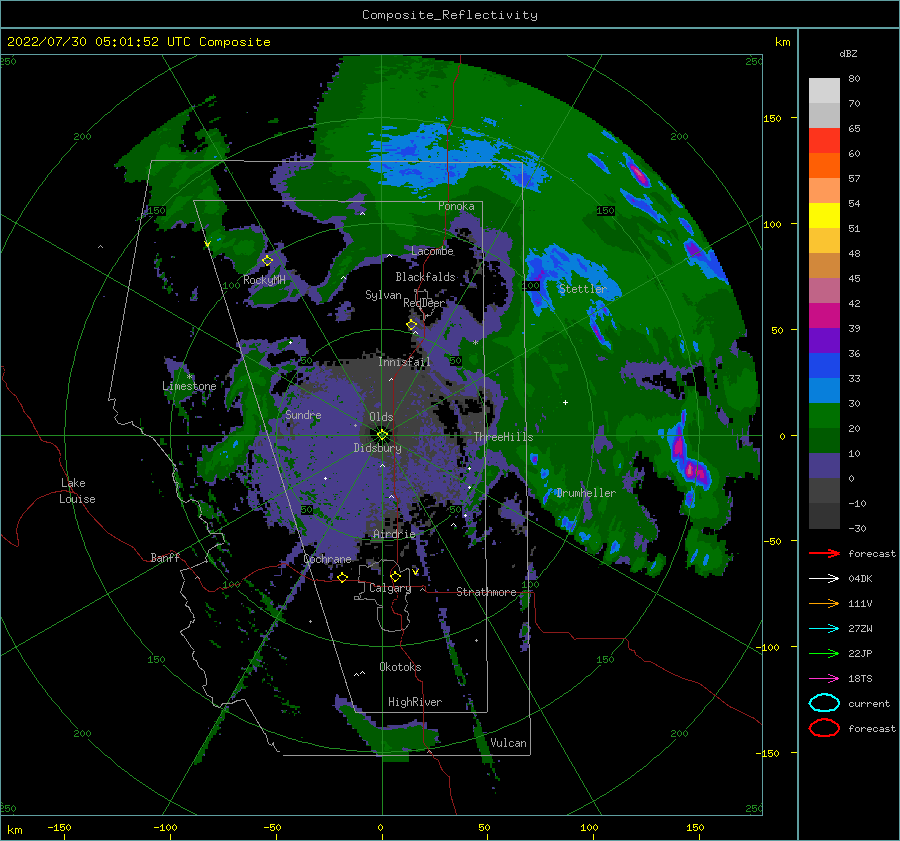The height and width of the screenshot is (841, 900).
Task: Click the red forecast ellipse icon
Action: click(824, 728)
